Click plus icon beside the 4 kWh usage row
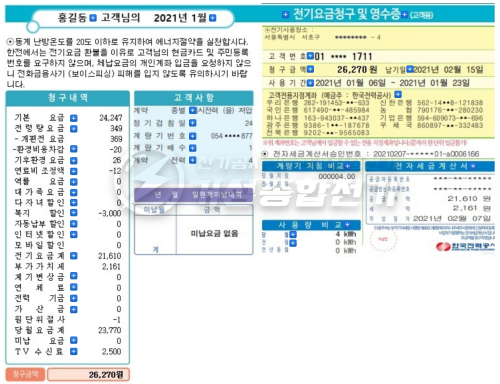The height and width of the screenshot is (384, 500). point(293,235)
